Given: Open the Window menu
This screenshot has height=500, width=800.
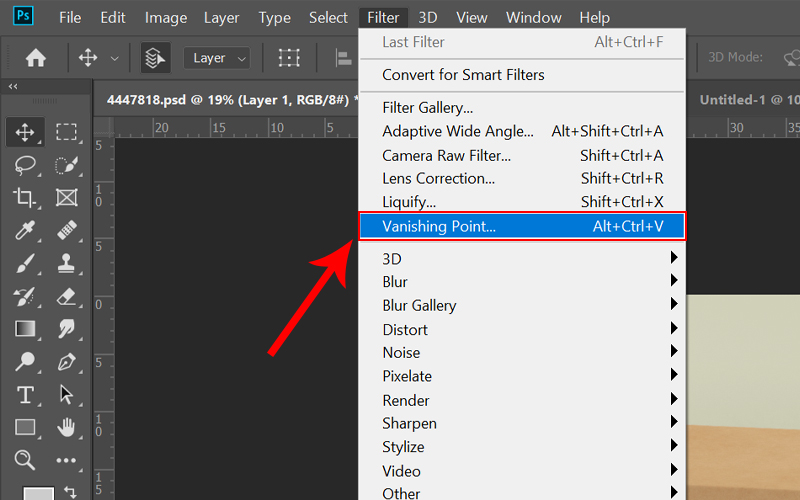Looking at the screenshot, I should click(x=534, y=18).
